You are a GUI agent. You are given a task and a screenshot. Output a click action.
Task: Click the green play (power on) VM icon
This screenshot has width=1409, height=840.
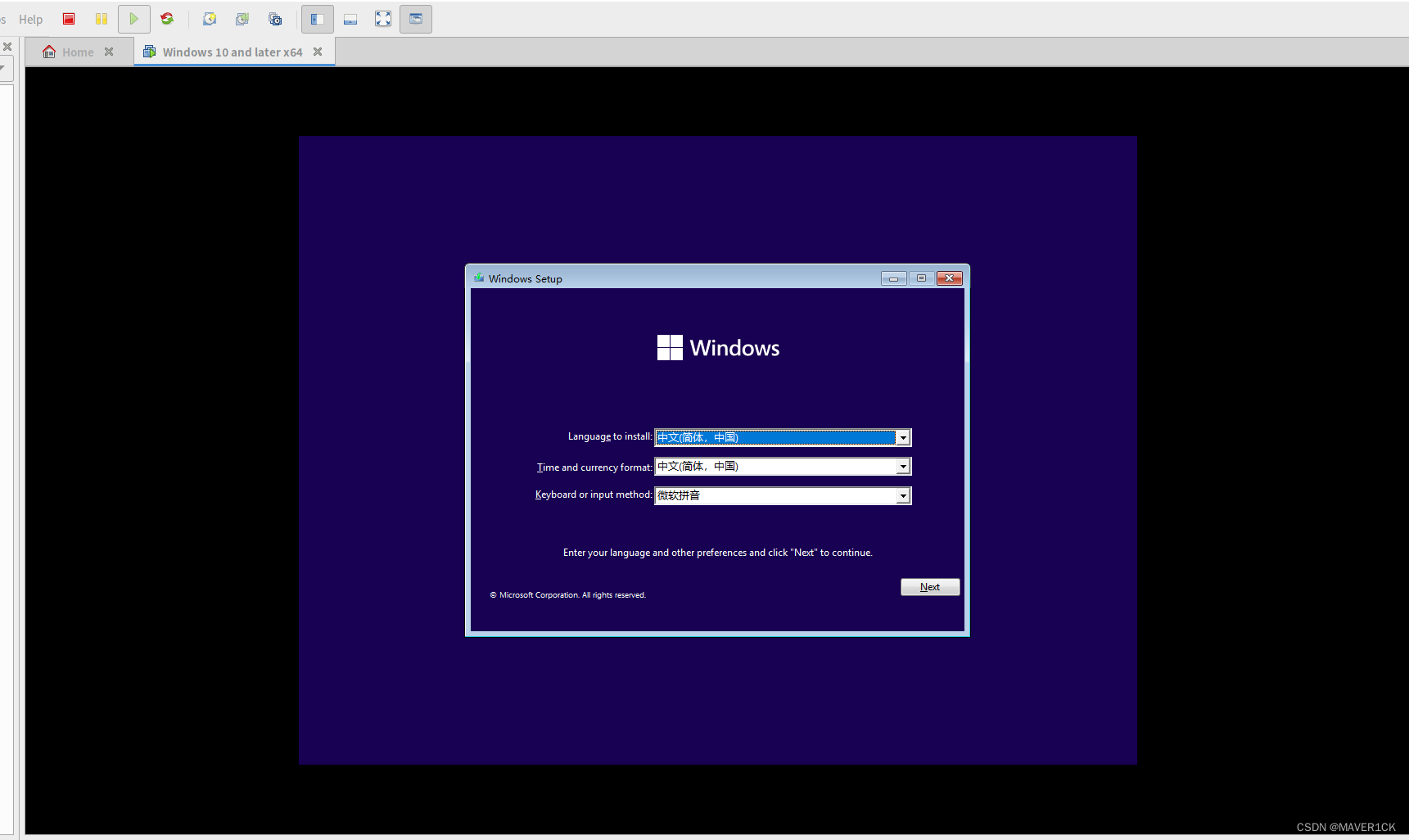(x=134, y=19)
